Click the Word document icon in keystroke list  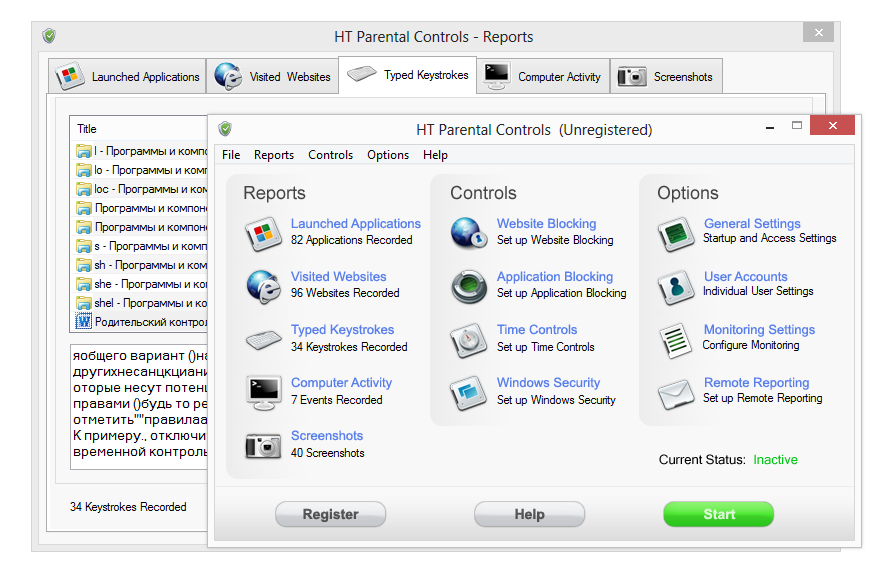pyautogui.click(x=83, y=321)
